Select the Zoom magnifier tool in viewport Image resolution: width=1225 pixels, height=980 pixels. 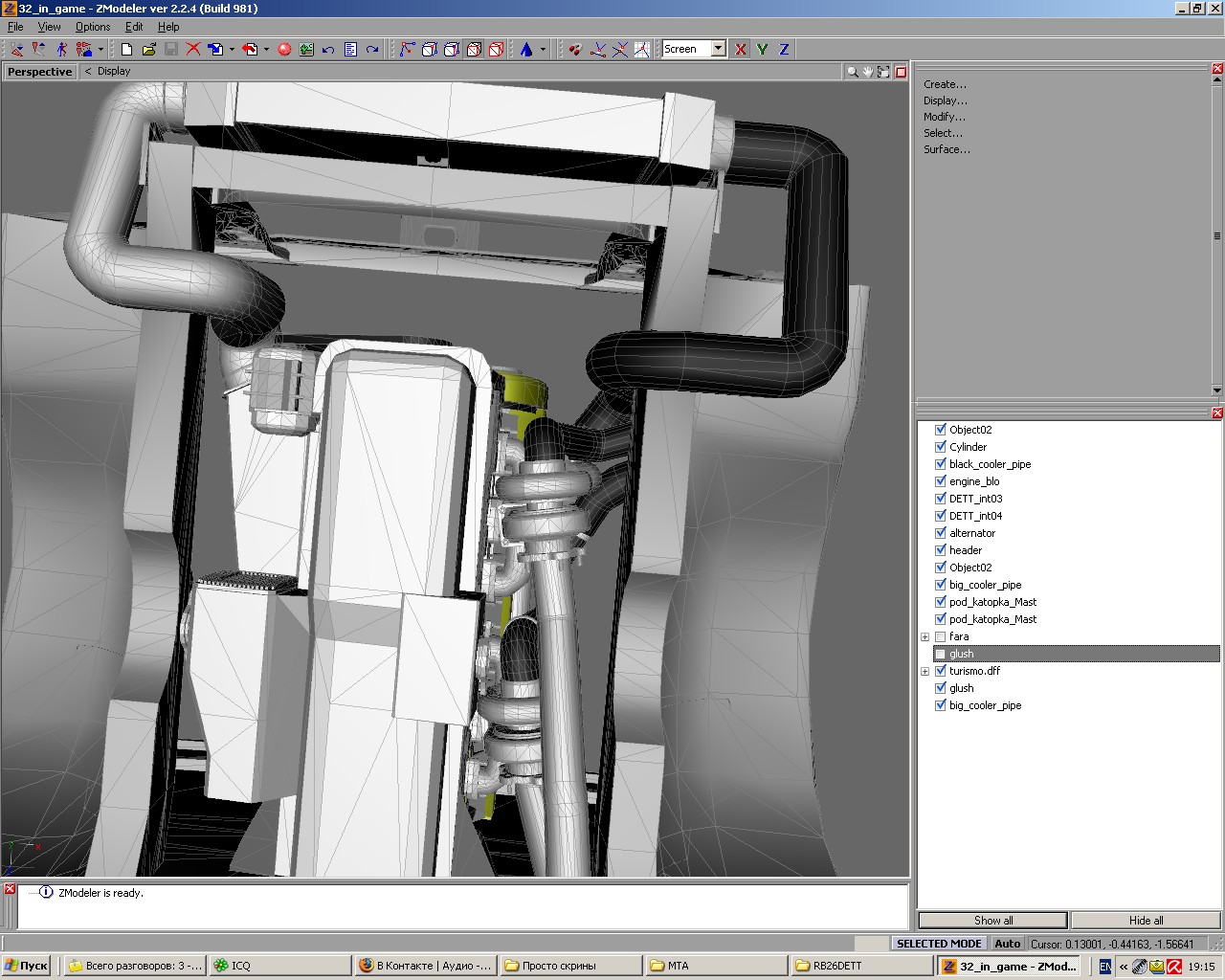(852, 72)
